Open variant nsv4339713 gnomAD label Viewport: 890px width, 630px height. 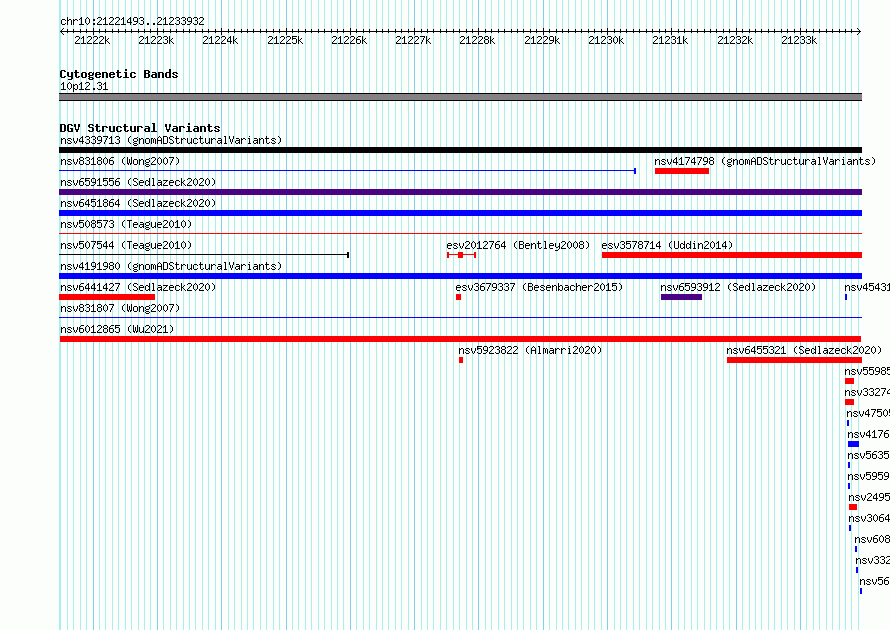(171, 140)
